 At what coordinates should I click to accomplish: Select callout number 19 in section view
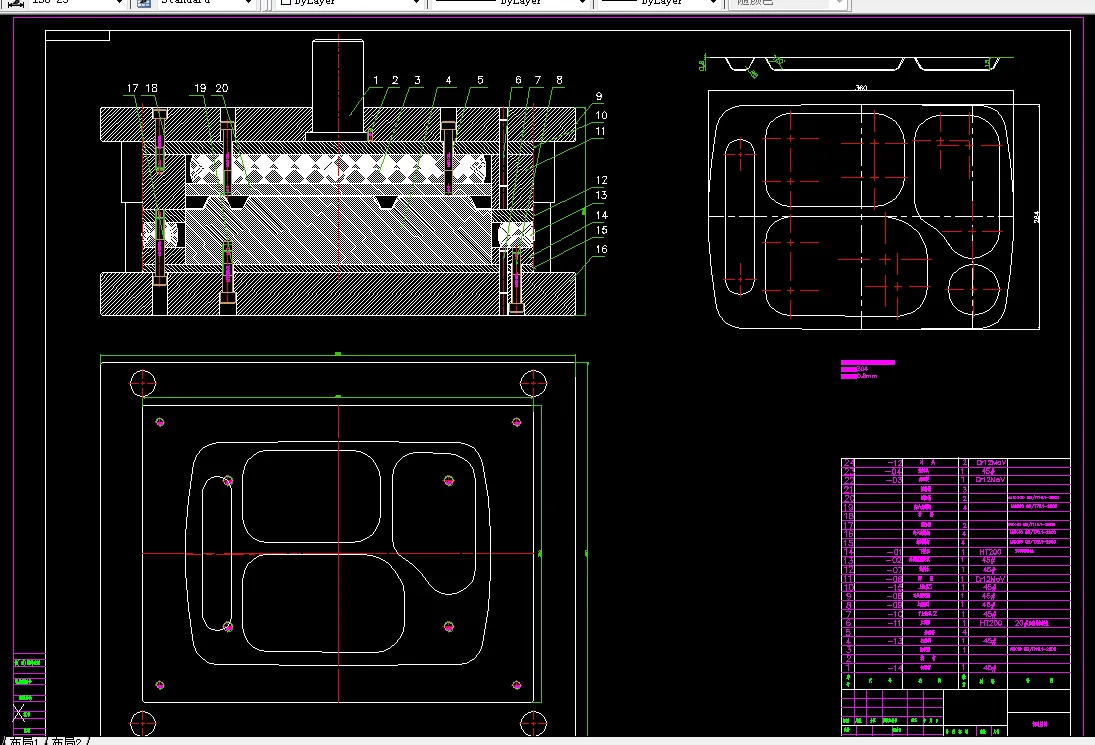click(200, 88)
